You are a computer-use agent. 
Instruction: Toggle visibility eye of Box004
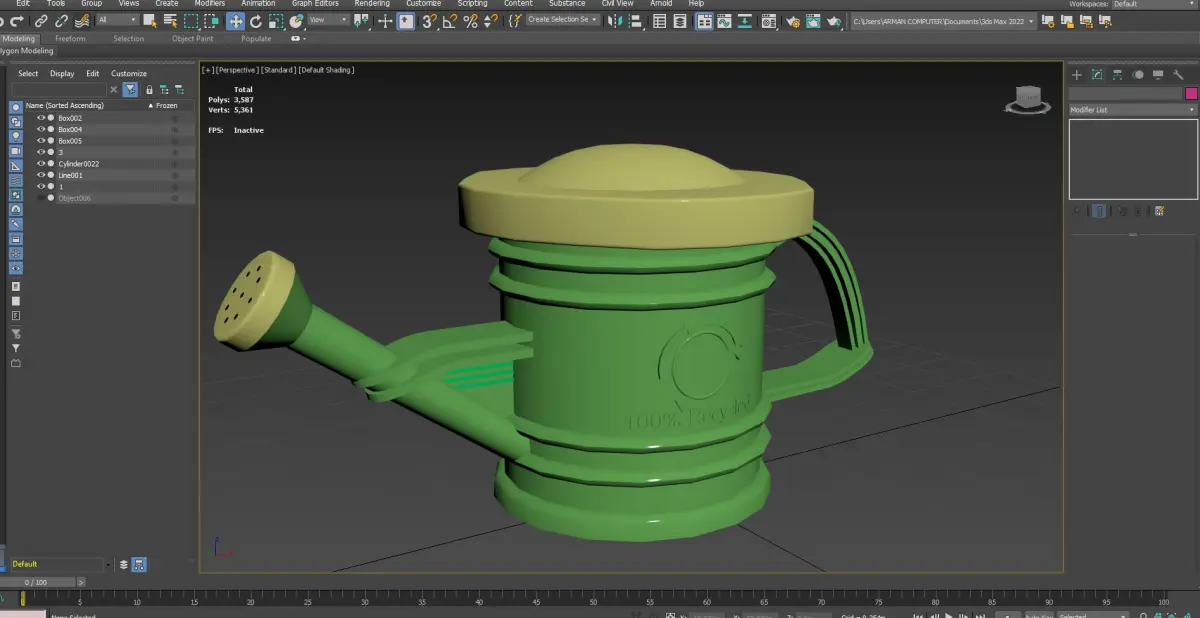(41, 129)
